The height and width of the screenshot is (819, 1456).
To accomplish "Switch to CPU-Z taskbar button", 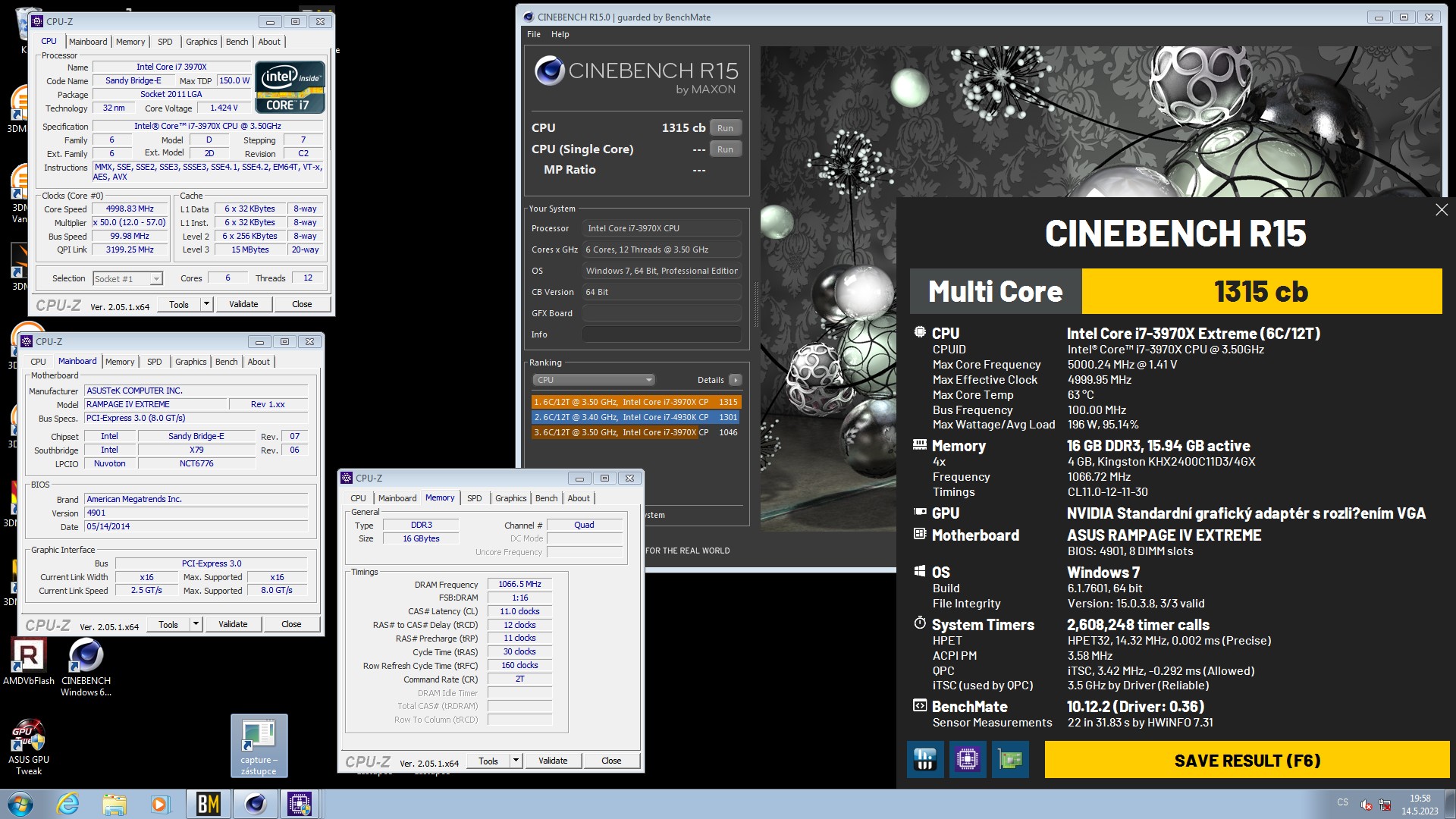I will (x=300, y=804).
